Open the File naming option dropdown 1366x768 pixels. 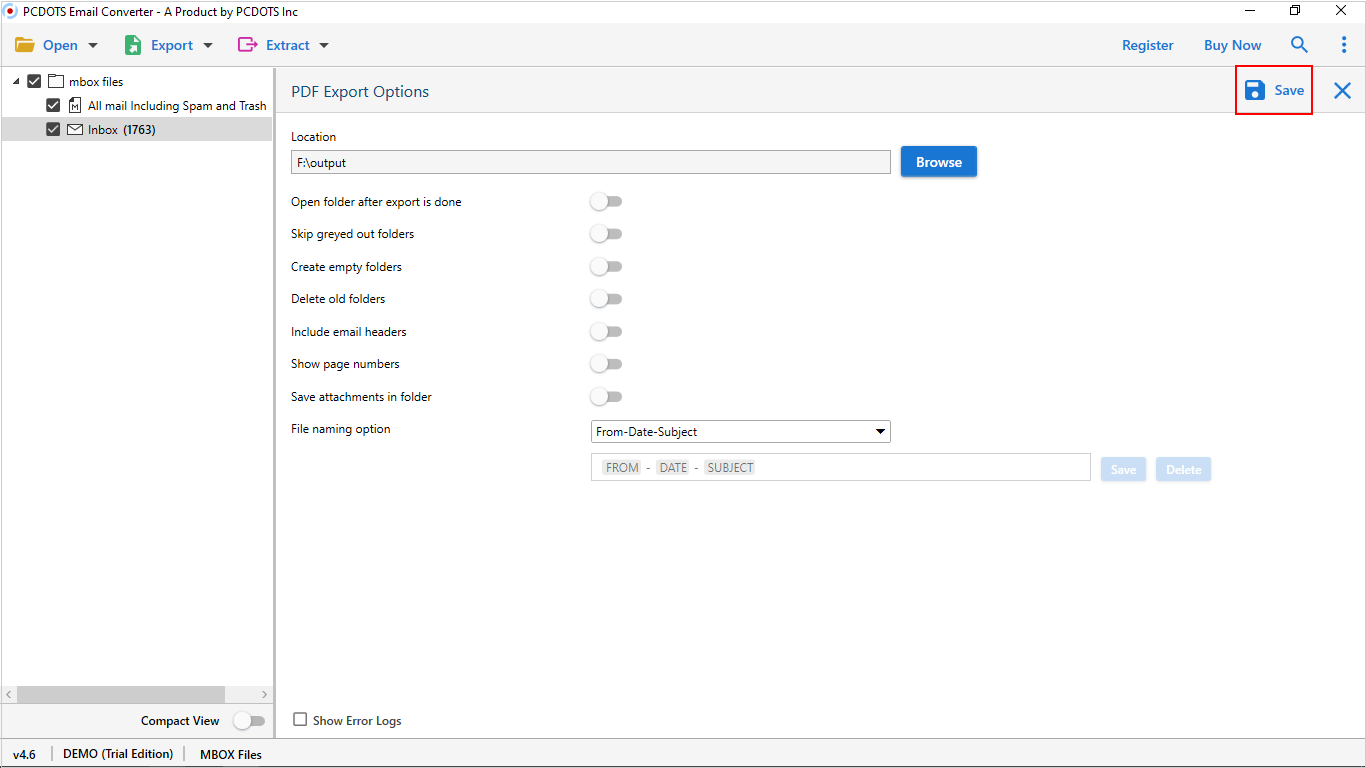741,432
